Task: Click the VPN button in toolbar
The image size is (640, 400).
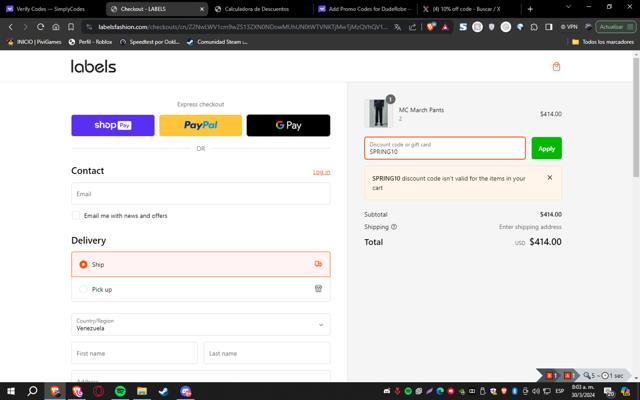Action: click(569, 27)
